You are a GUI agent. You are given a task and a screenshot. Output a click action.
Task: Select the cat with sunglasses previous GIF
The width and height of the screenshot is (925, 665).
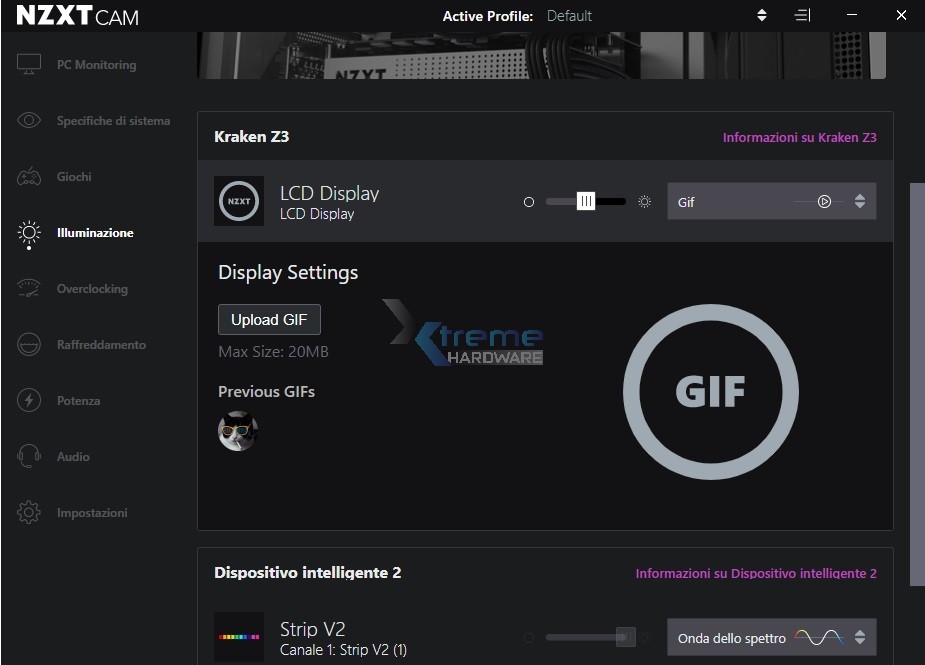pos(238,431)
